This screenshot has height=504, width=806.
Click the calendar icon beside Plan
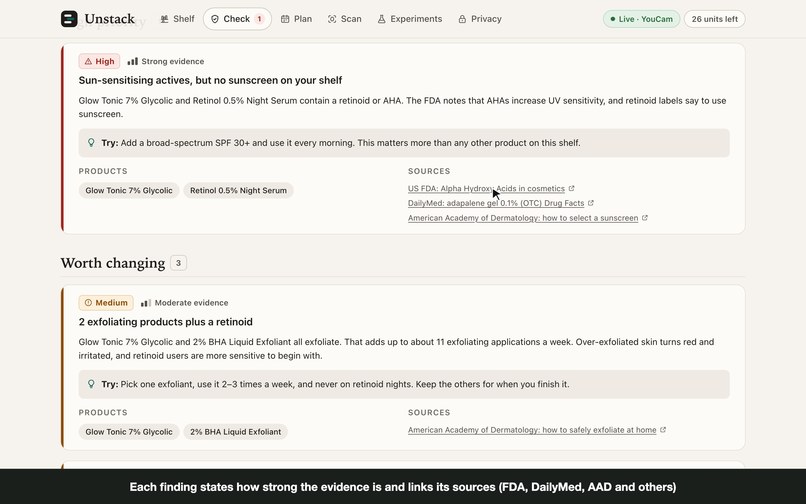[285, 19]
